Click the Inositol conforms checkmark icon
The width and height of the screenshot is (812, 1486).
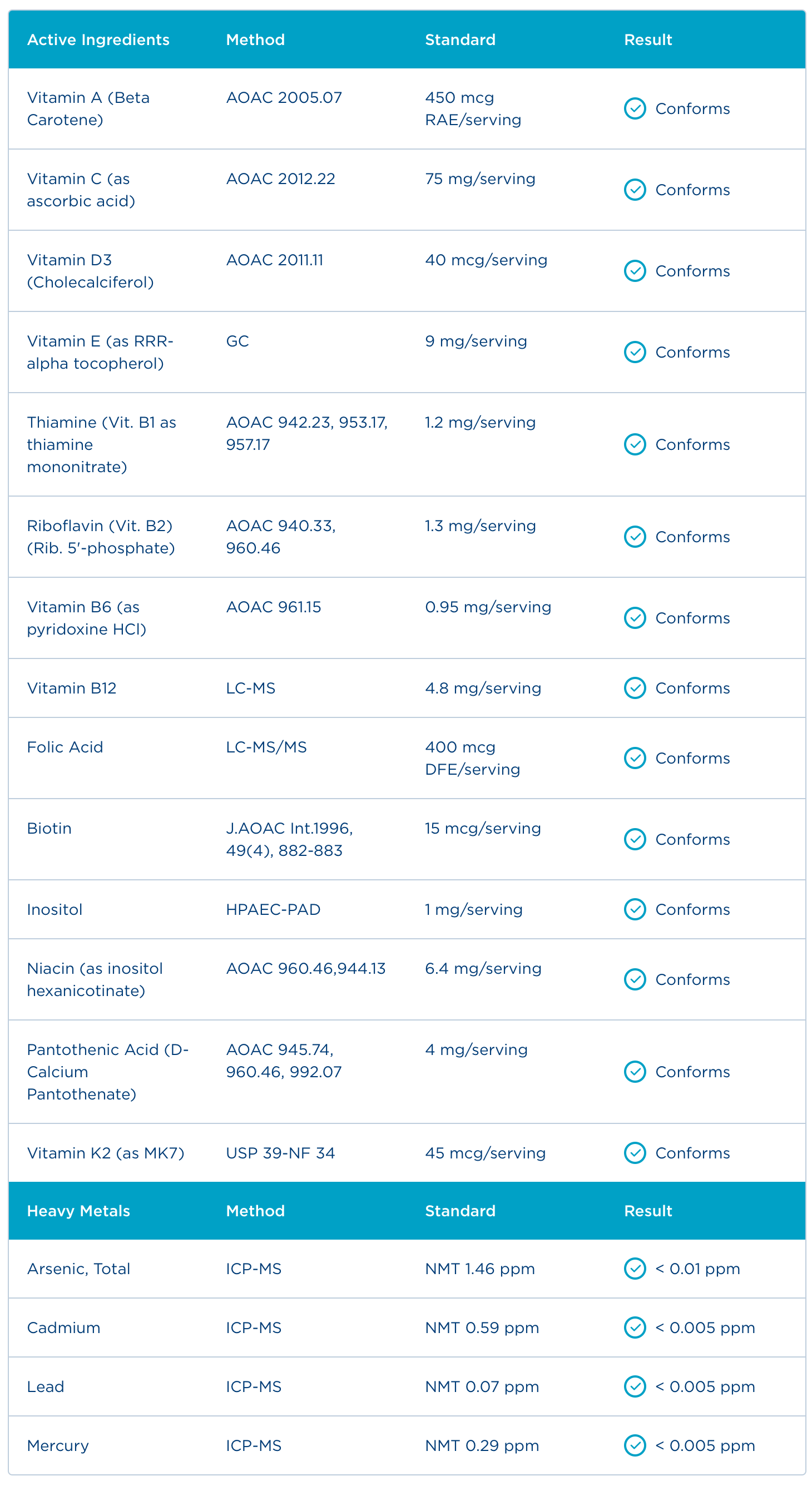[x=635, y=909]
